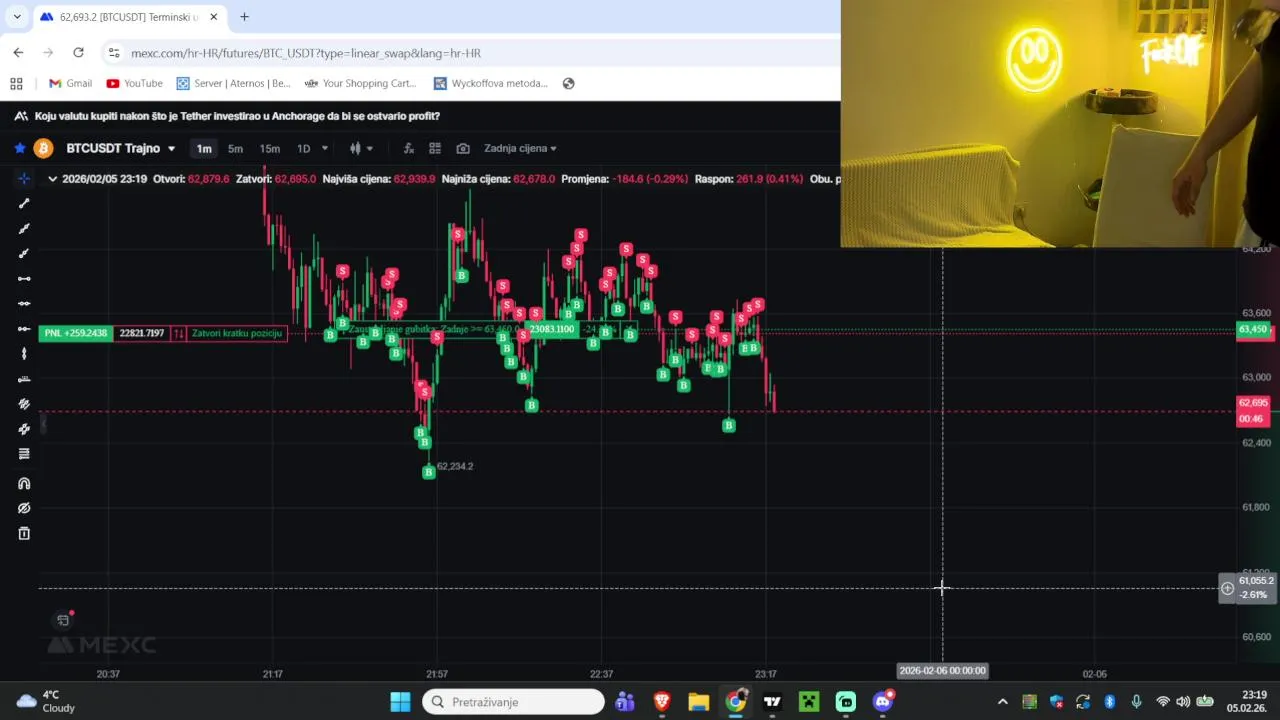Open Chrome tab search dropdown
1280x720 pixels.
pyautogui.click(x=17, y=17)
